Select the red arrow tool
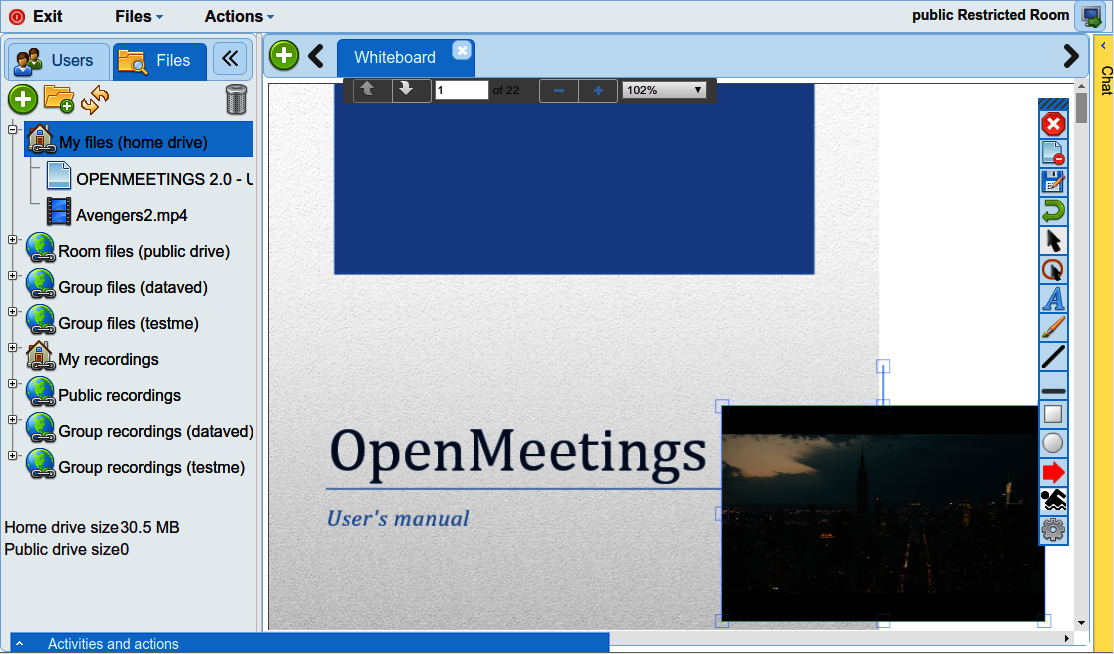 (1053, 472)
